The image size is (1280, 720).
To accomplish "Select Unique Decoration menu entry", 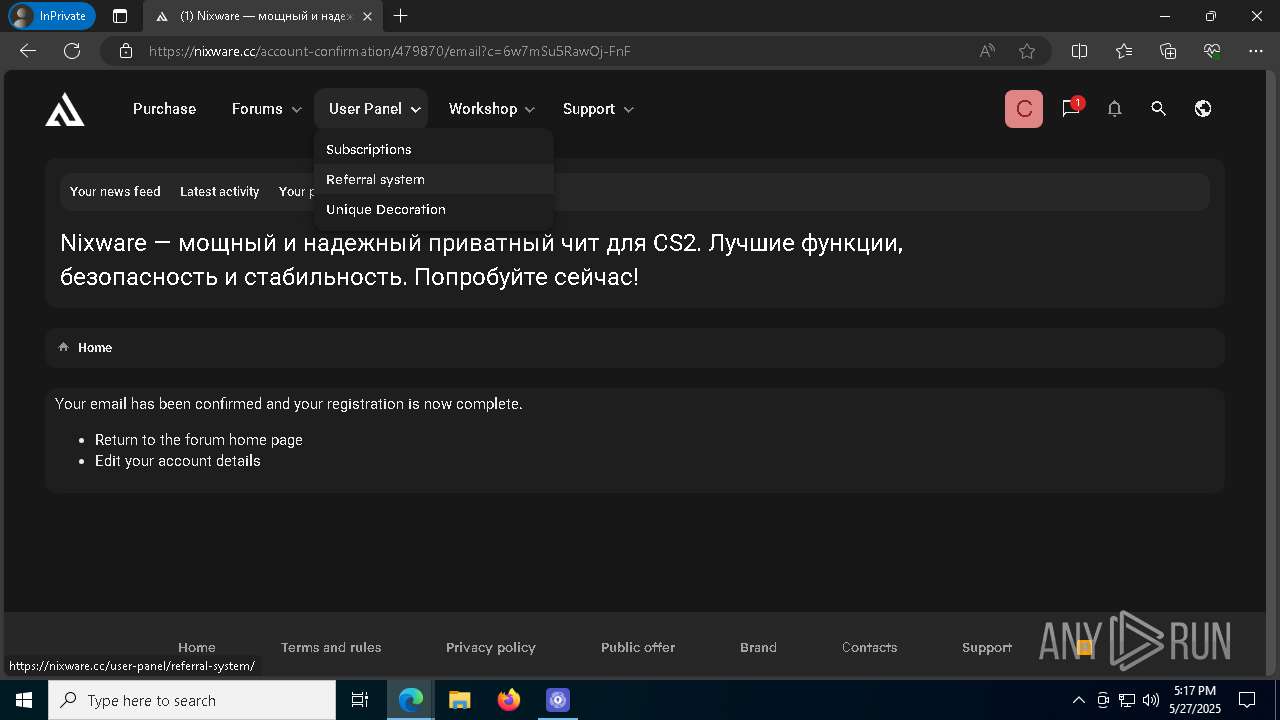I will pyautogui.click(x=433, y=209).
